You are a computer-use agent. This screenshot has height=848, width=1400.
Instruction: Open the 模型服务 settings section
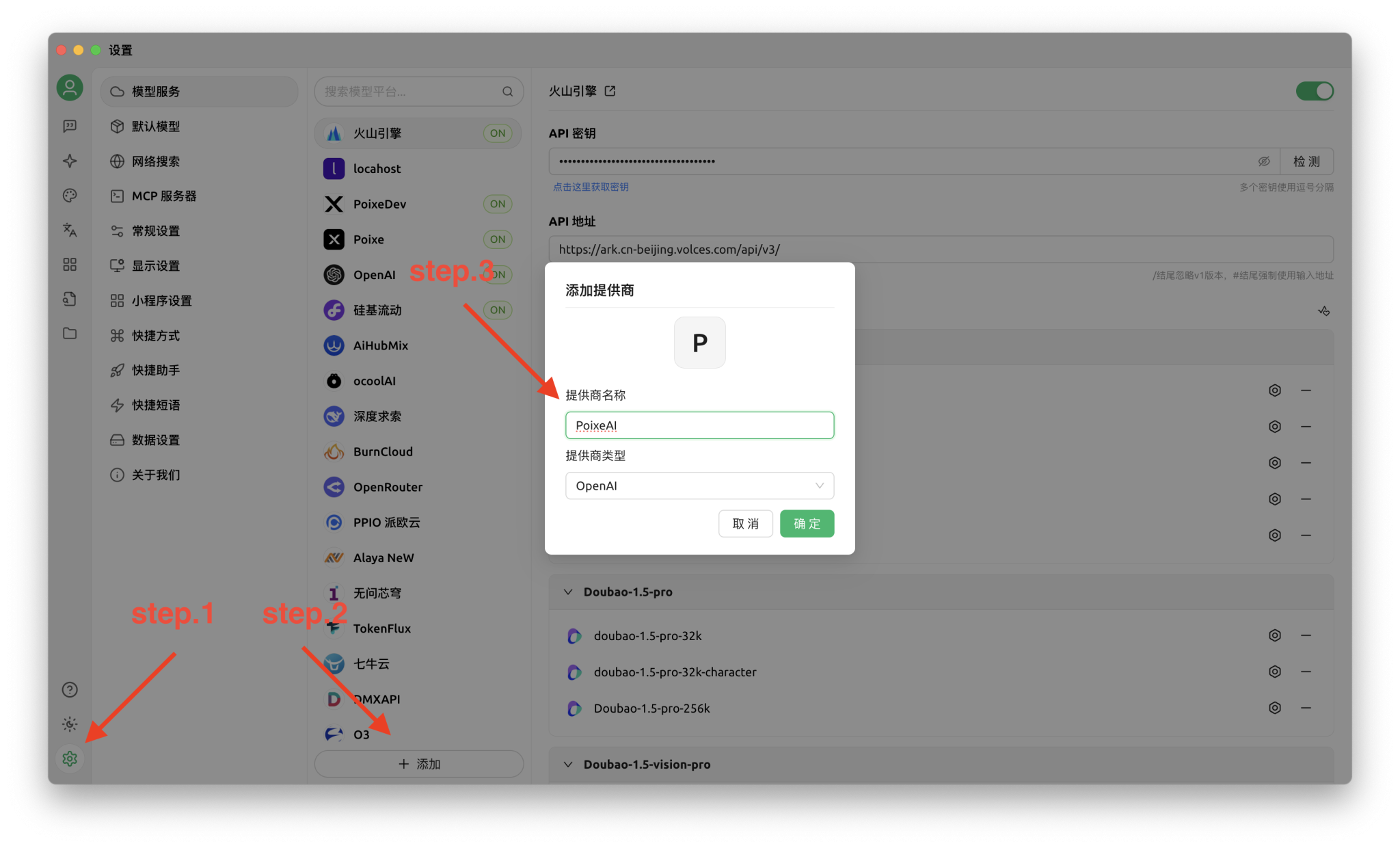199,92
